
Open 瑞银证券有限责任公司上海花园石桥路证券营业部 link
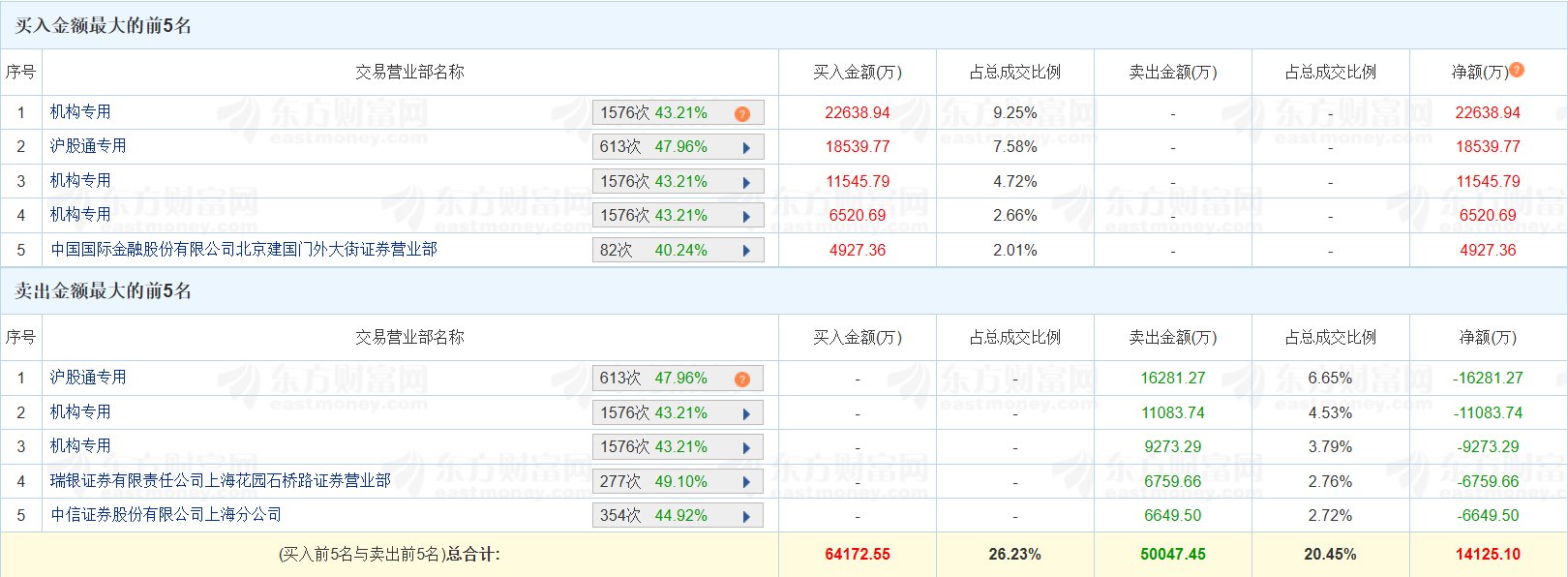point(221,481)
